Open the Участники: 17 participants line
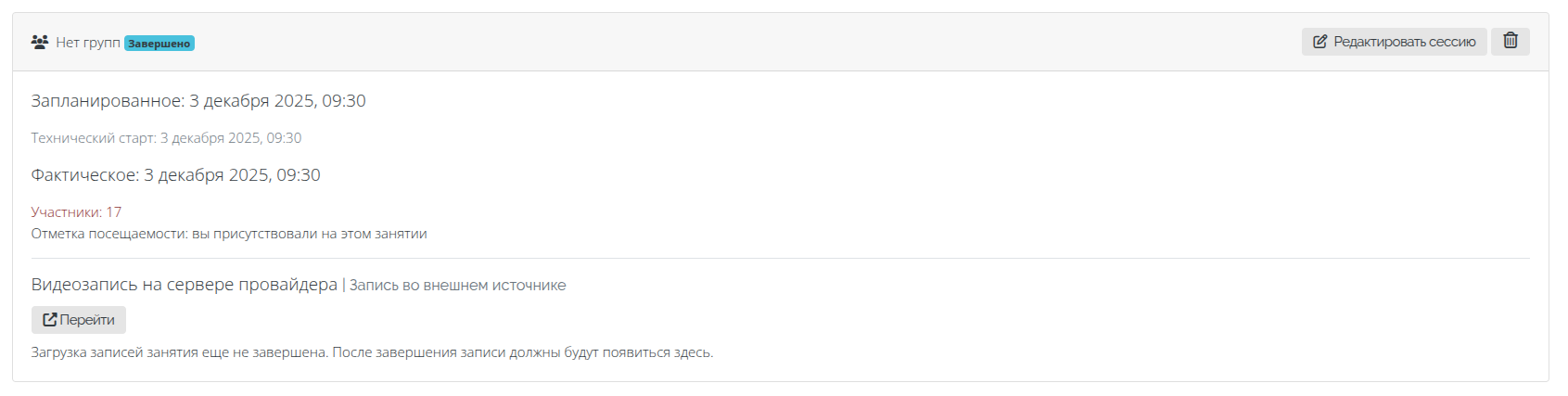Viewport: 1568px width, 396px height. [x=76, y=212]
